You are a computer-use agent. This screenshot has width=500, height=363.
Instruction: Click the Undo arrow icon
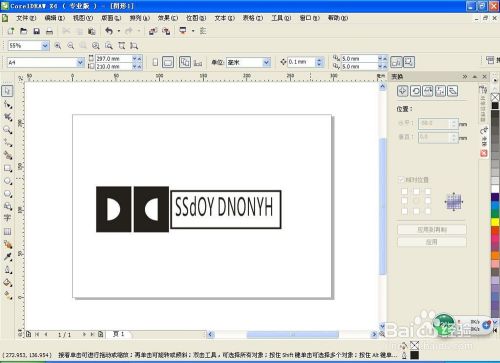coord(109,31)
